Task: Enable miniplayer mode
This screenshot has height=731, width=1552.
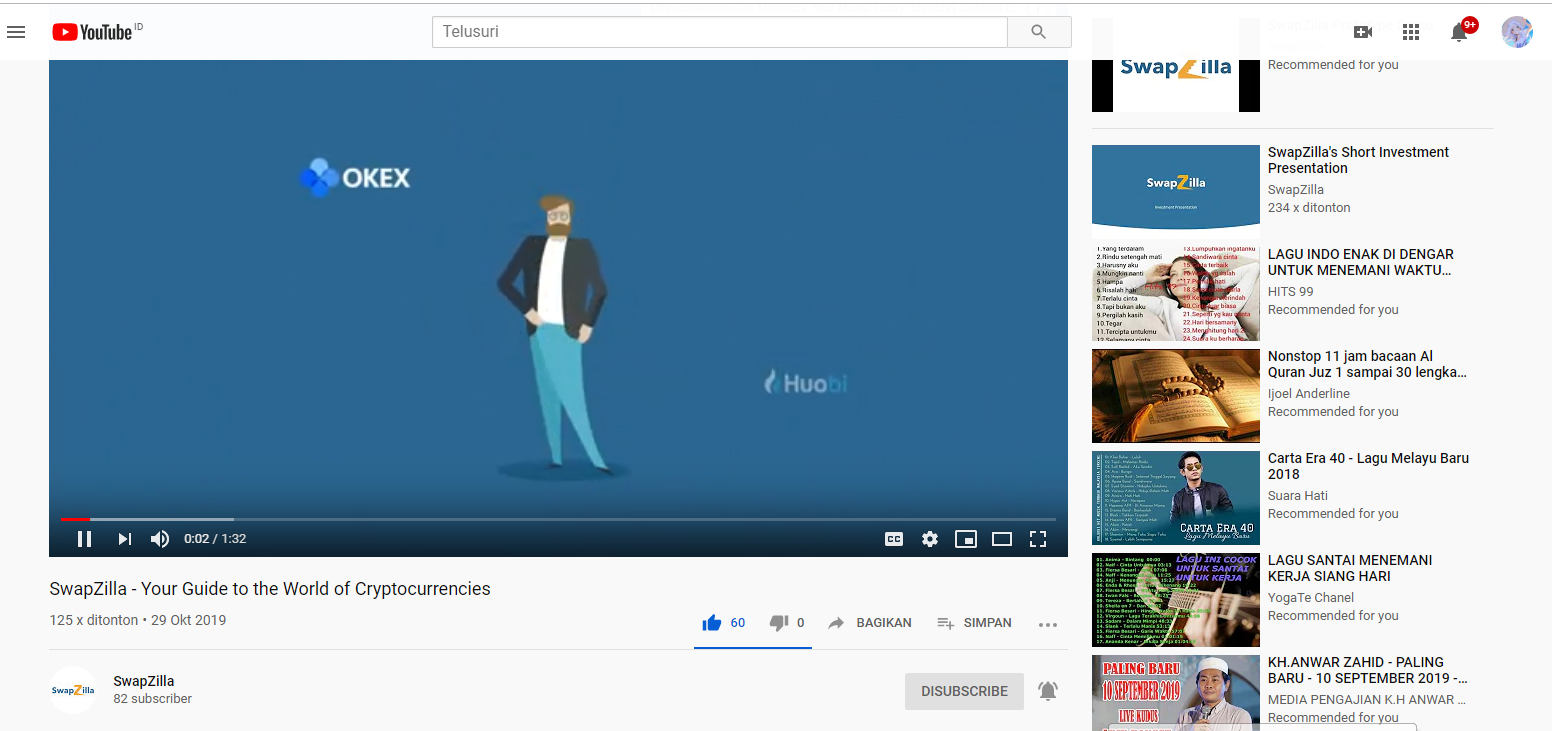Action: coord(966,539)
